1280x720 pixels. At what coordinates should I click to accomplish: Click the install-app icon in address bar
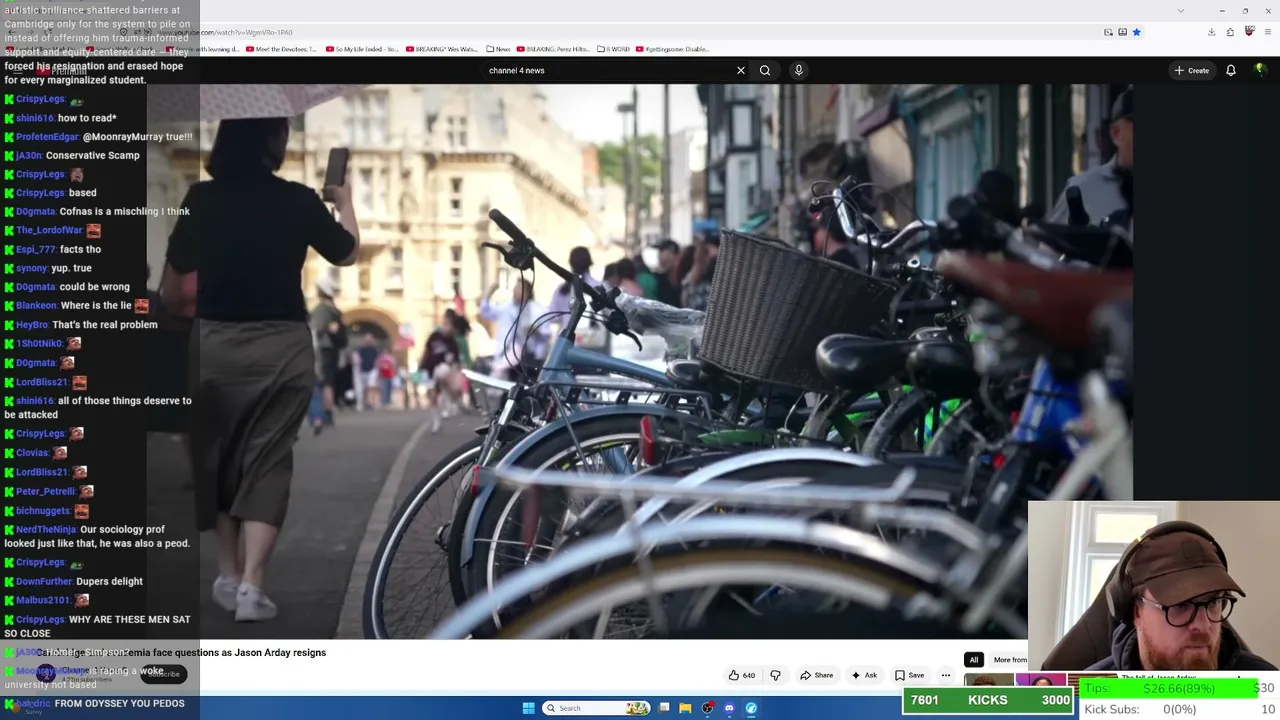pos(1122,32)
